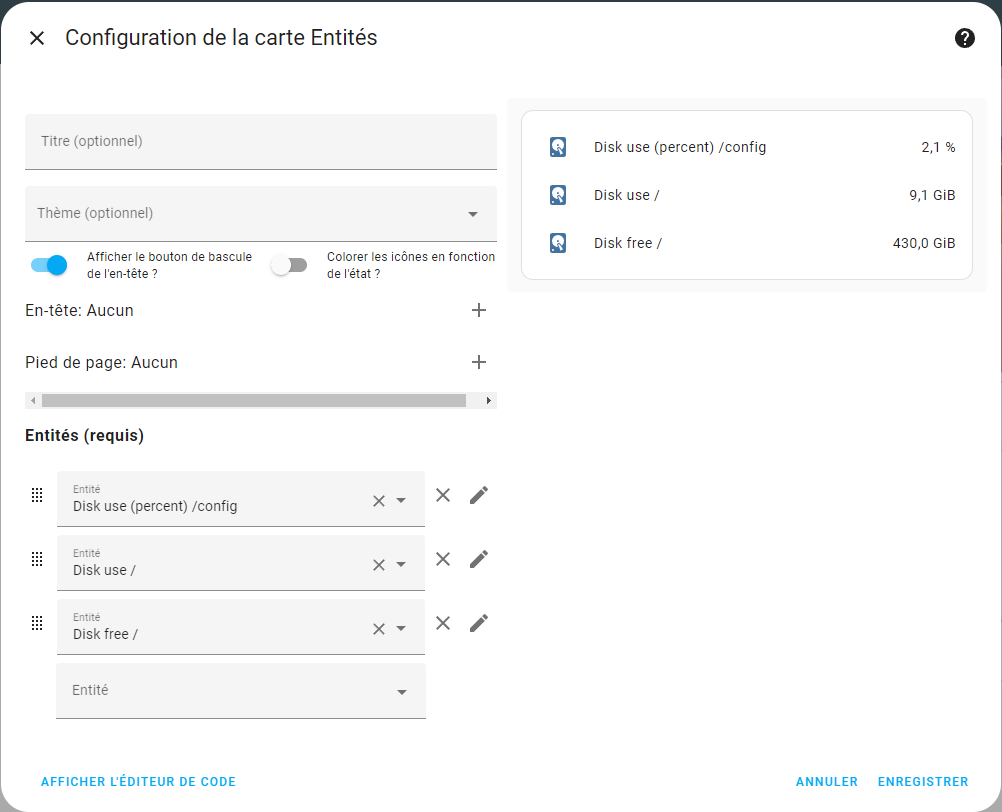Image resolution: width=1002 pixels, height=812 pixels.
Task: Close the Entities card configuration dialog
Action: point(37,38)
